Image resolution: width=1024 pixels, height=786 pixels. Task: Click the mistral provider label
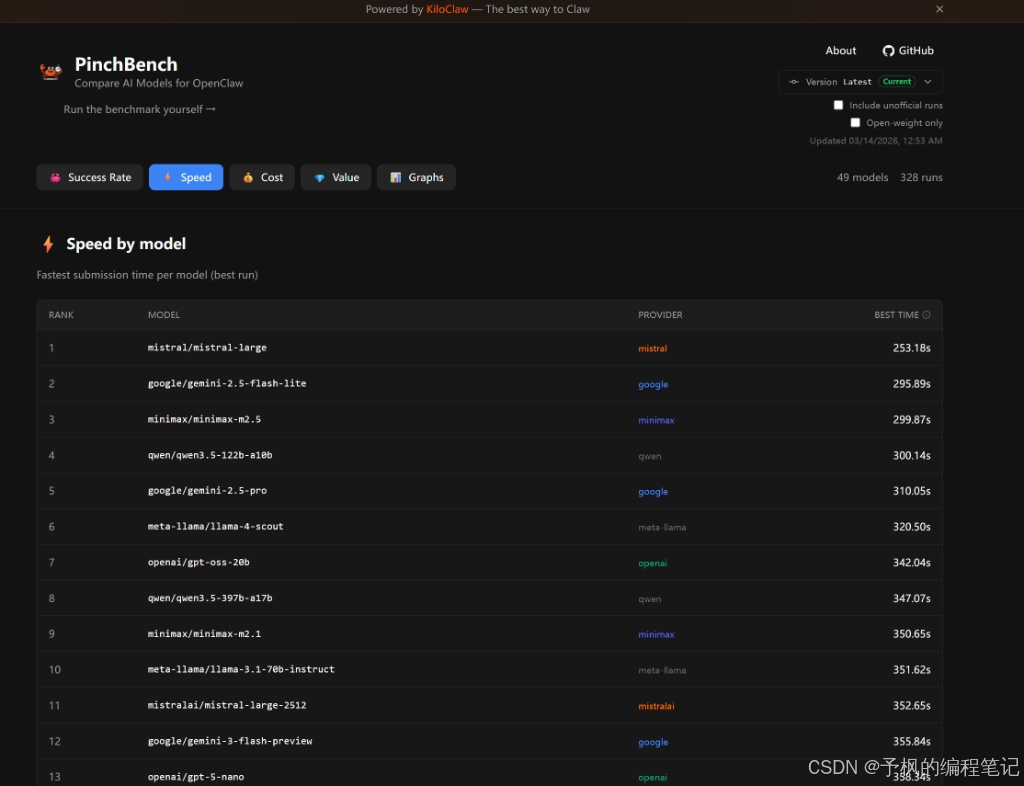point(652,349)
